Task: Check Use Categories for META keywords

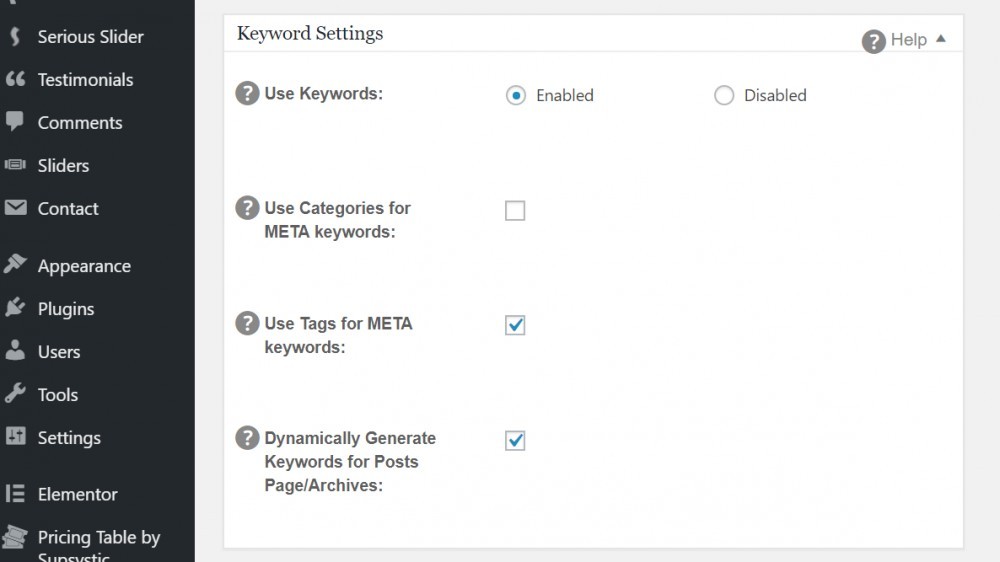Action: [x=515, y=211]
